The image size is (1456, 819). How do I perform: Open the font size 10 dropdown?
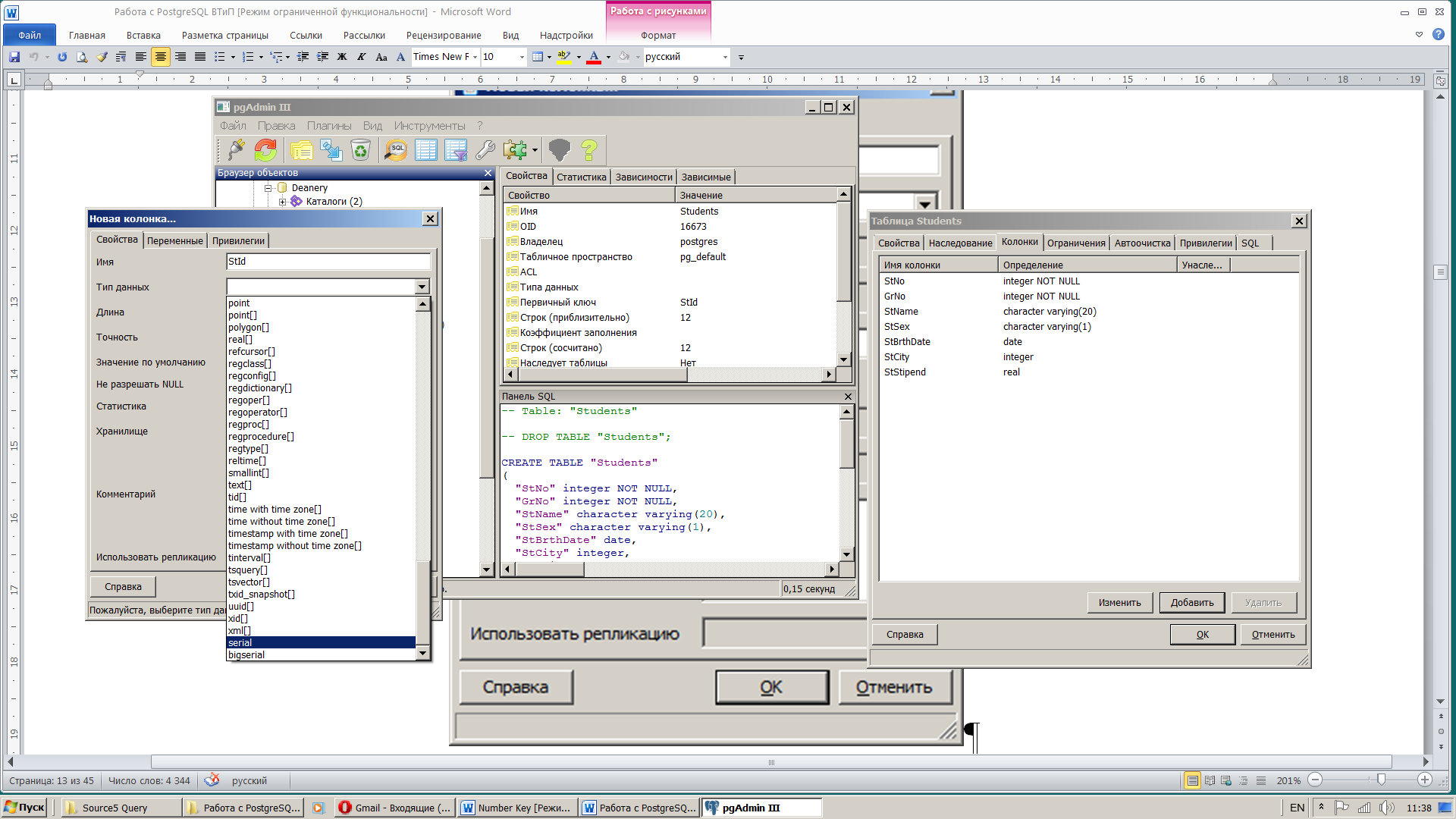[521, 57]
